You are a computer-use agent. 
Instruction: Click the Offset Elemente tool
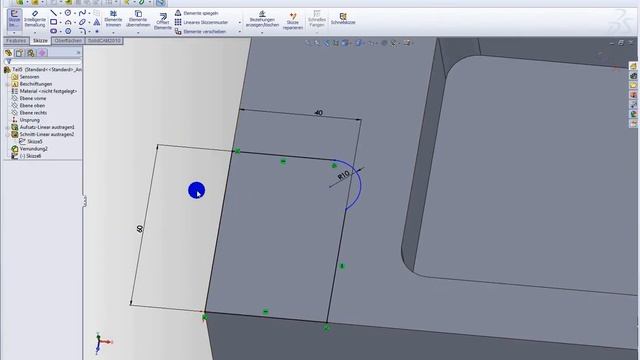(x=162, y=21)
